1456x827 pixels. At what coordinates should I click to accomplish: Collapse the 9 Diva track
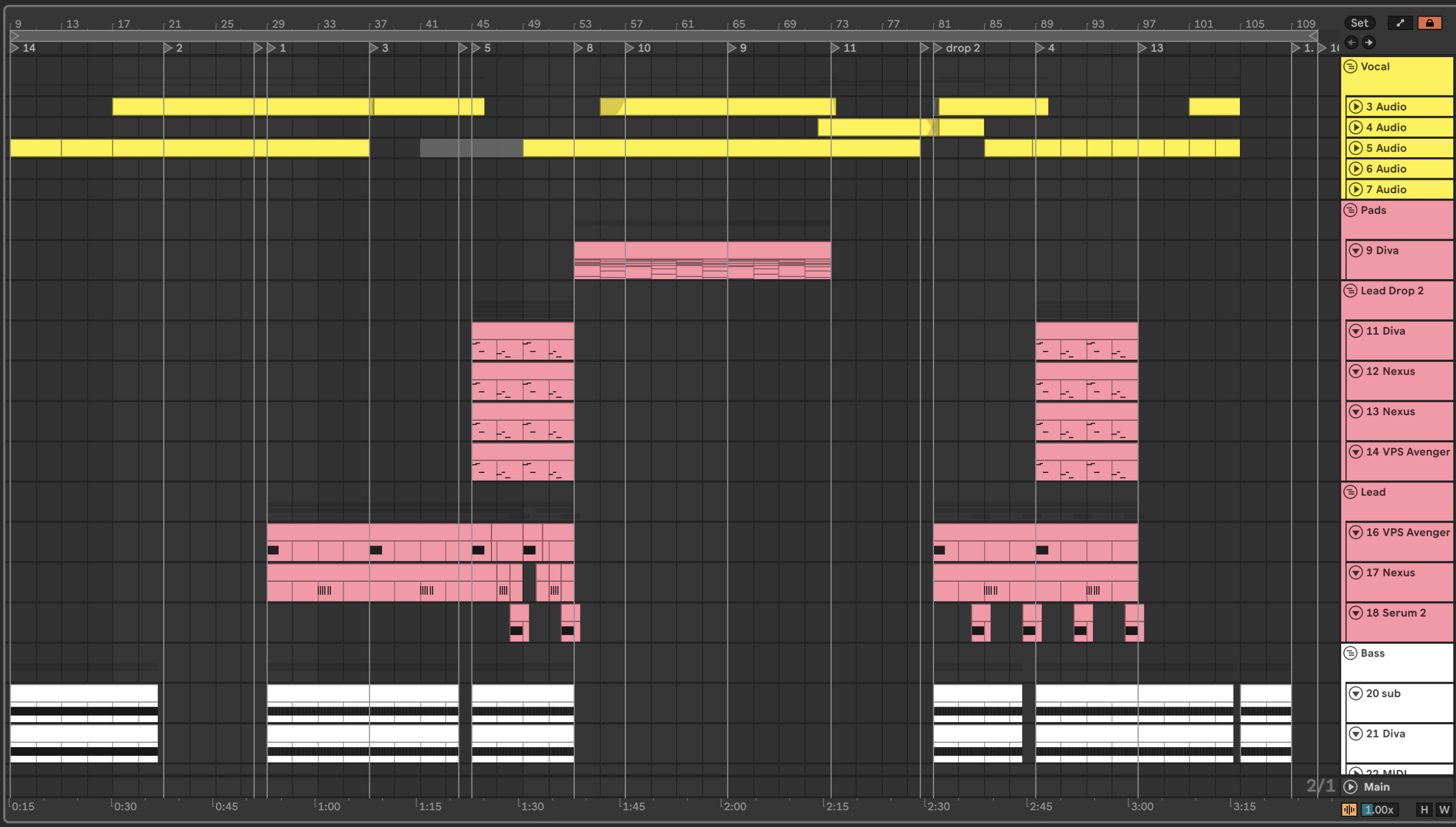click(x=1355, y=250)
